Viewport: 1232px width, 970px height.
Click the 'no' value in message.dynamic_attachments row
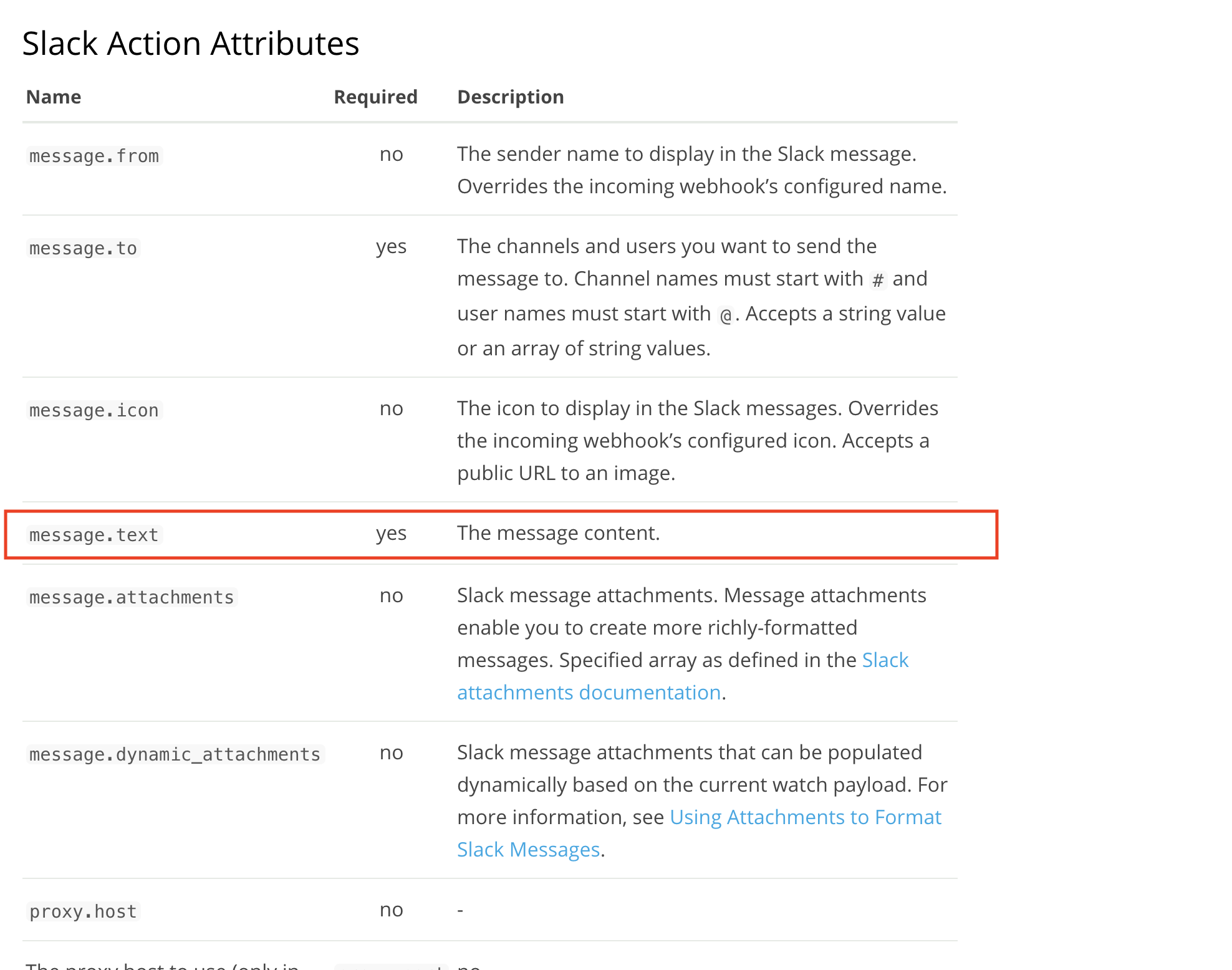click(x=391, y=752)
